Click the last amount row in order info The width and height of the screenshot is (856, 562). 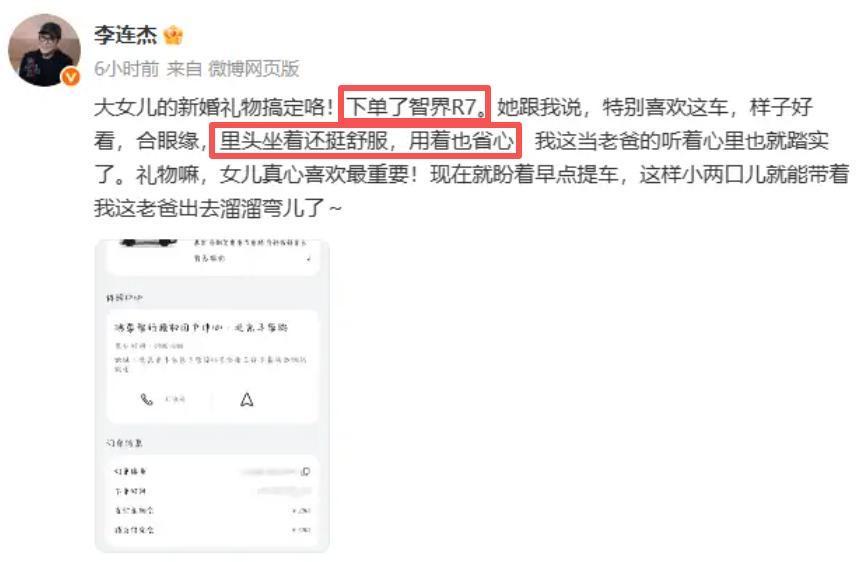212,530
